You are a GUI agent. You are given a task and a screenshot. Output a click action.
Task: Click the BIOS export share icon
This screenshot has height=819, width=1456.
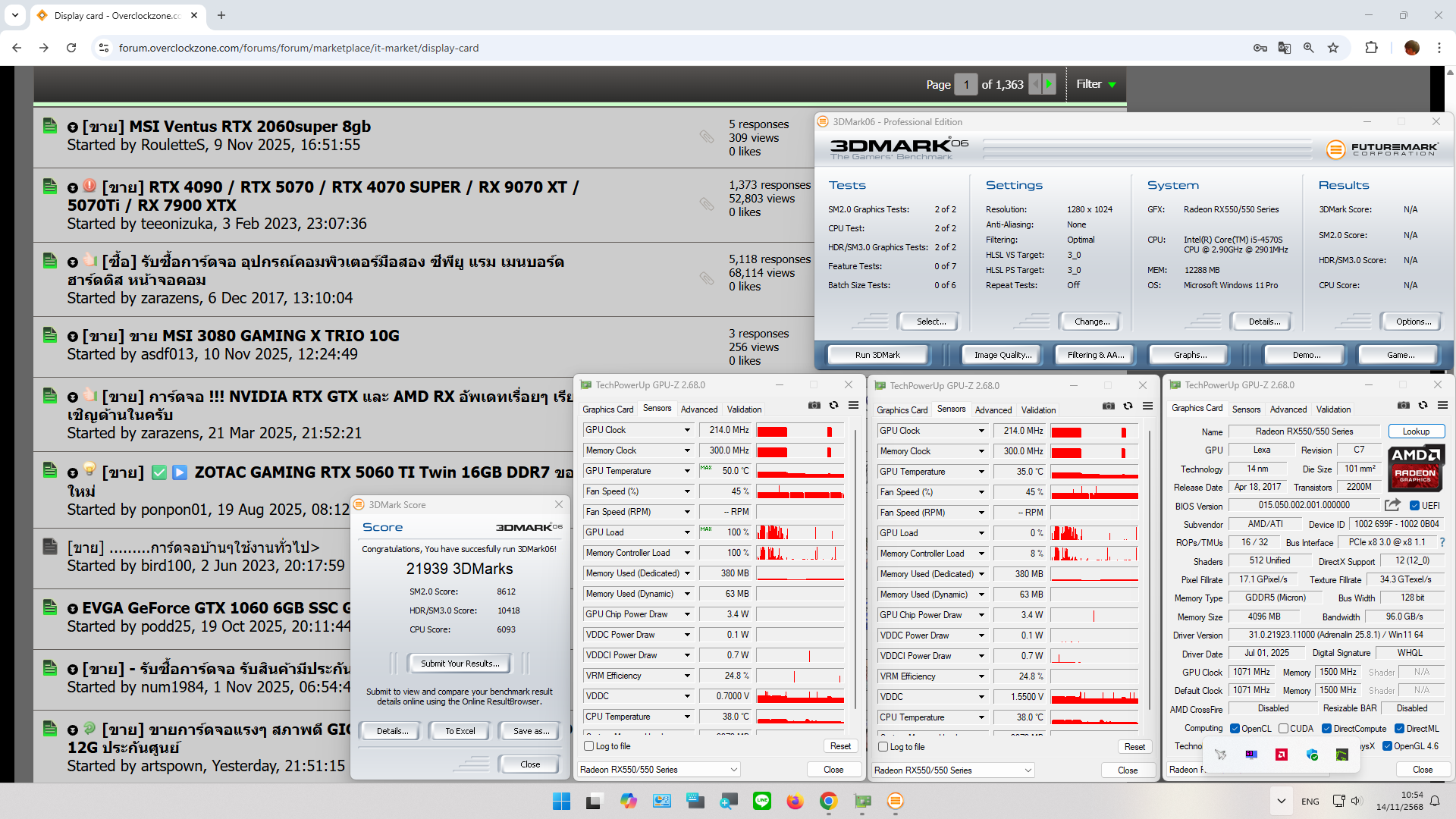pyautogui.click(x=1392, y=505)
